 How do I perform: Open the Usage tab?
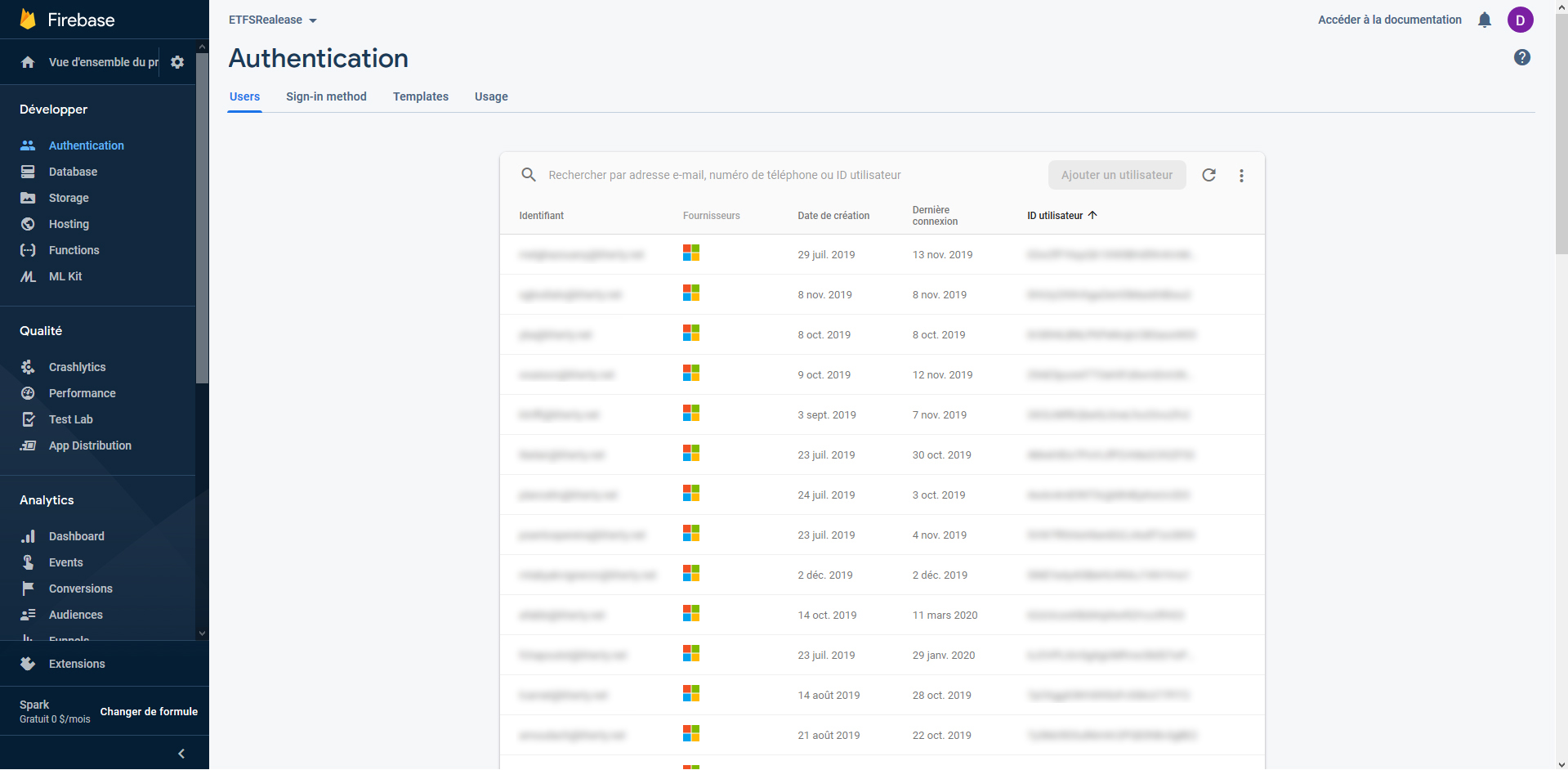[491, 96]
